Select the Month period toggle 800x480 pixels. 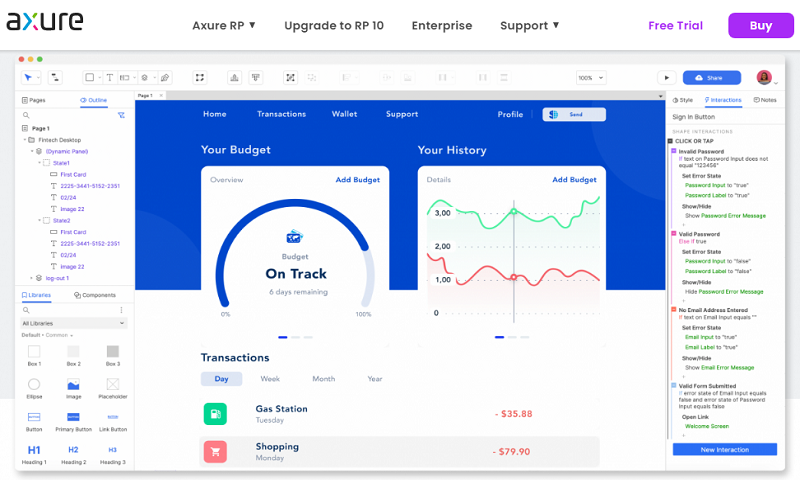(323, 378)
